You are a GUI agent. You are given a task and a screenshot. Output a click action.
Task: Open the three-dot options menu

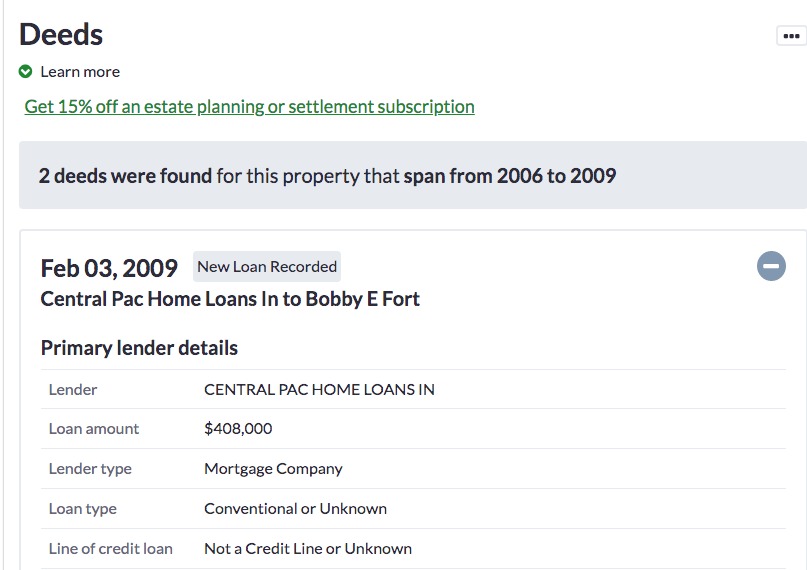(x=791, y=36)
